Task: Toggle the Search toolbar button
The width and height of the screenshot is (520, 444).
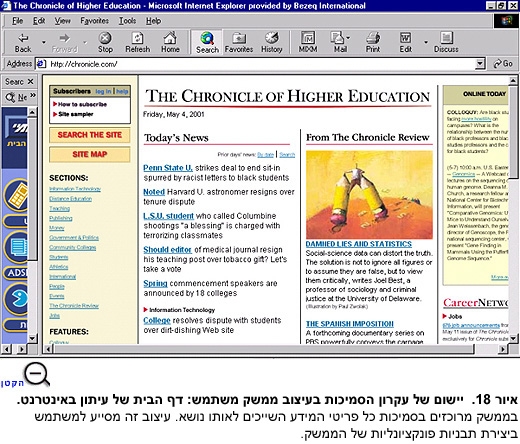Action: click(207, 43)
